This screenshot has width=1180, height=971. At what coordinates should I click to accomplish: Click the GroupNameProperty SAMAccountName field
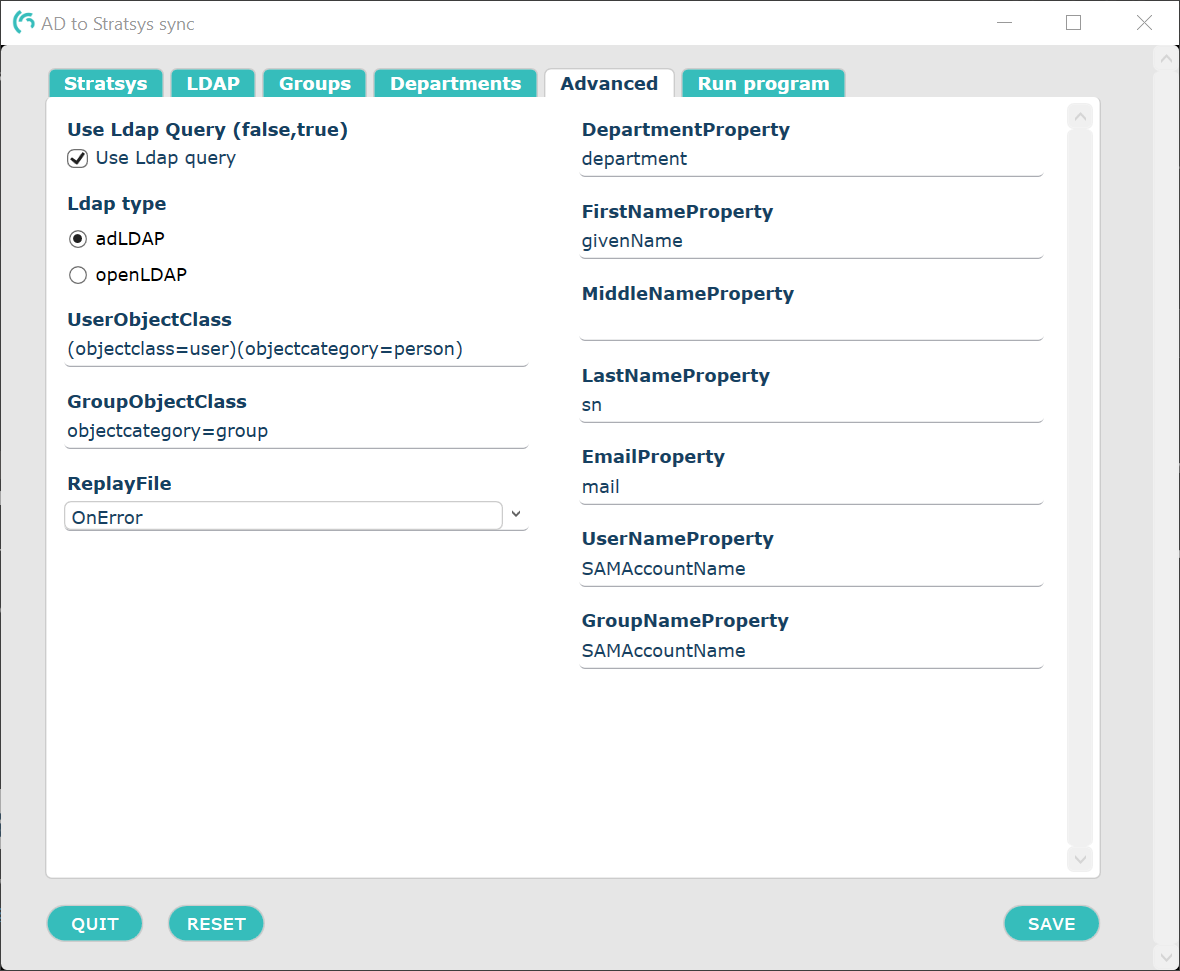click(x=811, y=652)
